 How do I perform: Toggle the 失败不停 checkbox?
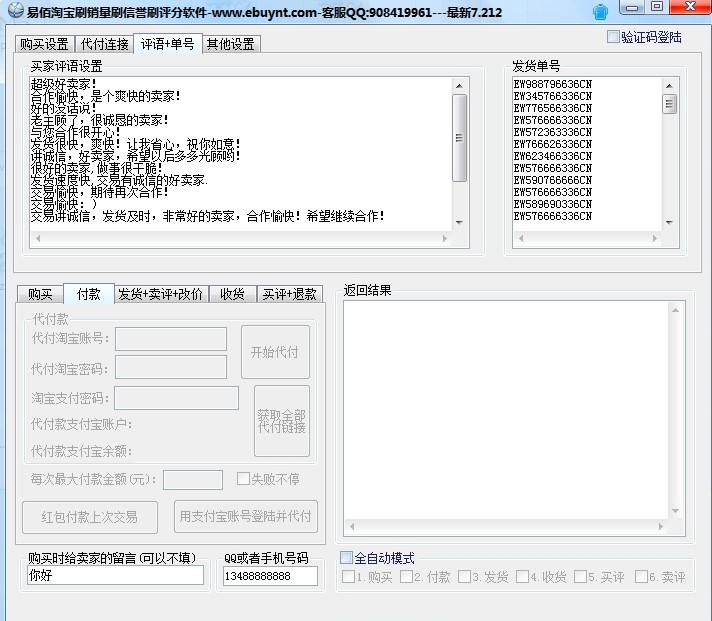[243, 478]
